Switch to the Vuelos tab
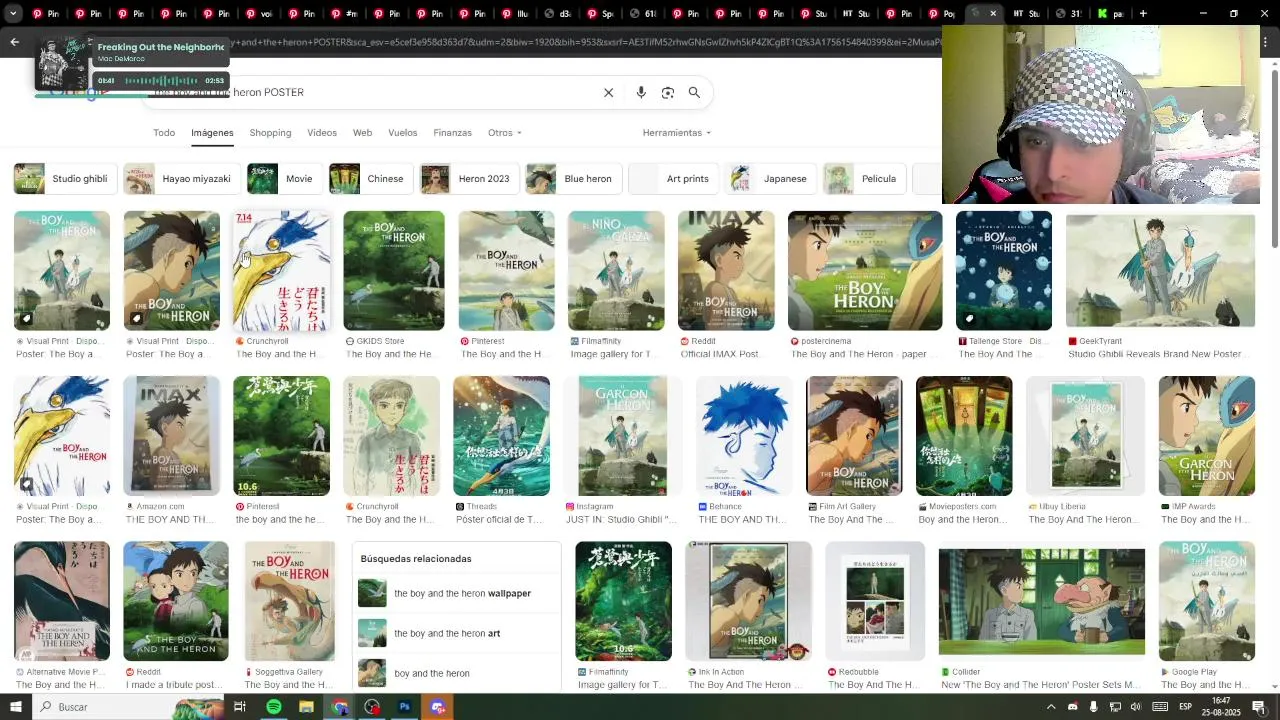Image resolution: width=1280 pixels, height=720 pixels. pos(402,132)
